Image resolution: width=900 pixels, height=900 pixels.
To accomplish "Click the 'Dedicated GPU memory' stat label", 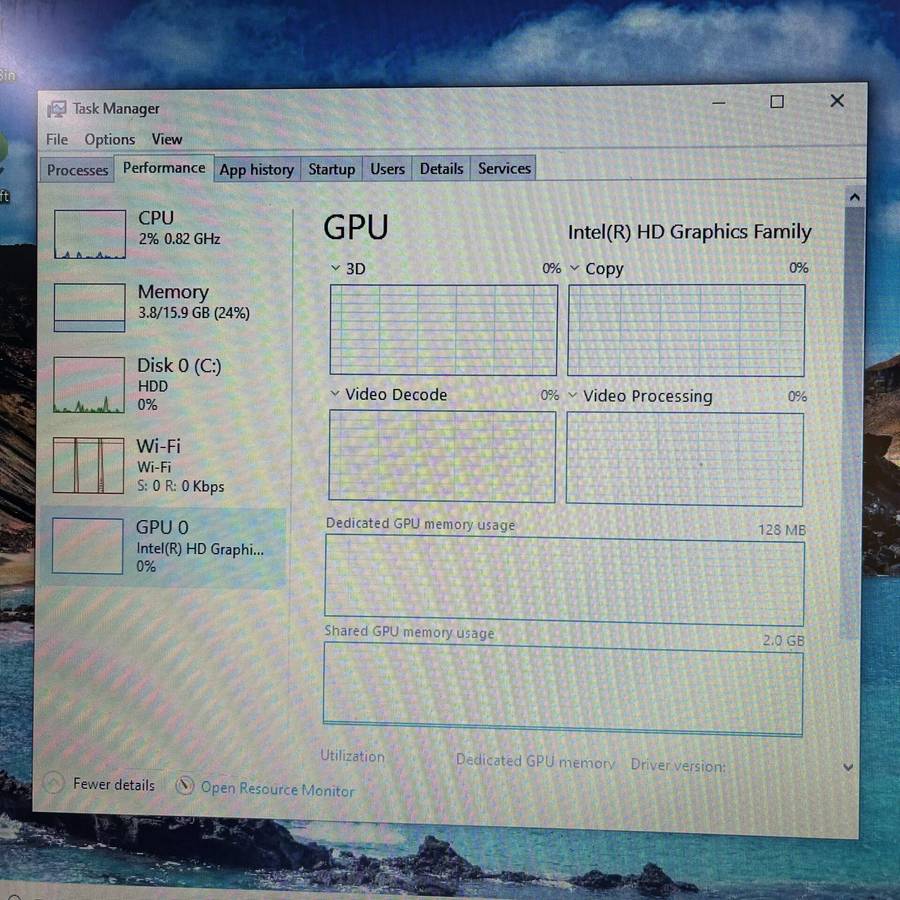I will click(535, 761).
